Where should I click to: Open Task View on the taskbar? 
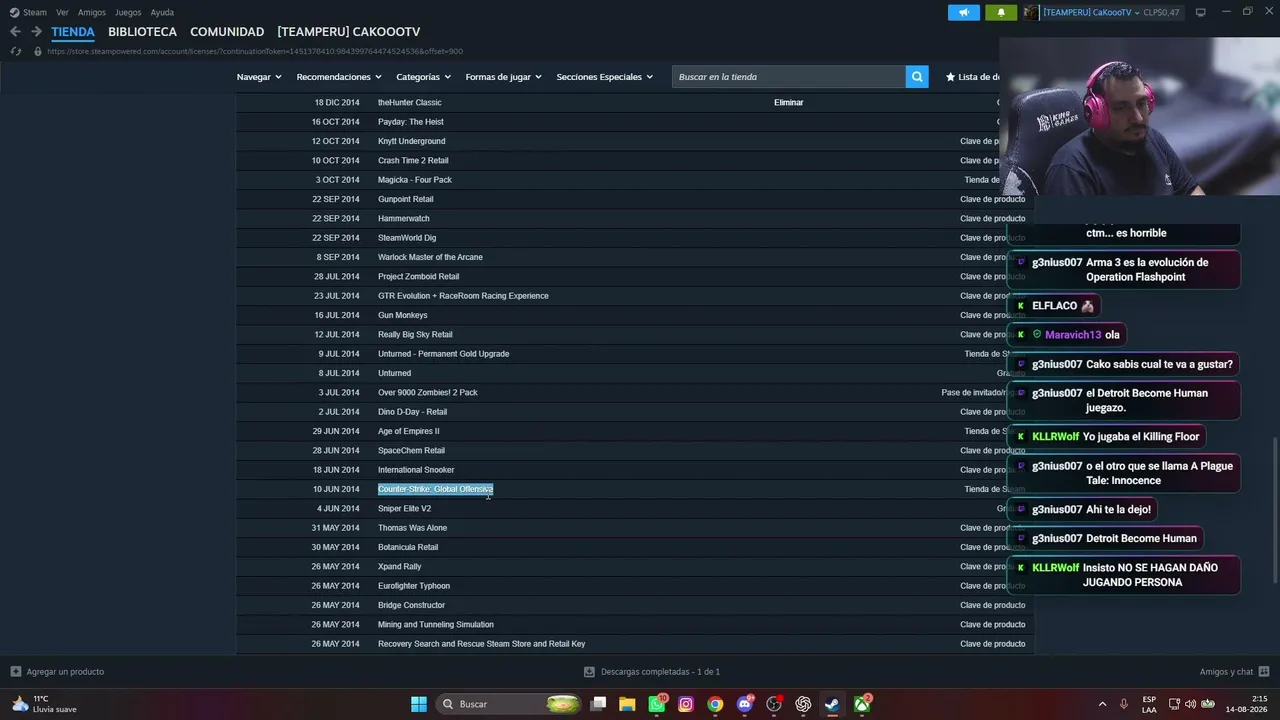[x=598, y=704]
